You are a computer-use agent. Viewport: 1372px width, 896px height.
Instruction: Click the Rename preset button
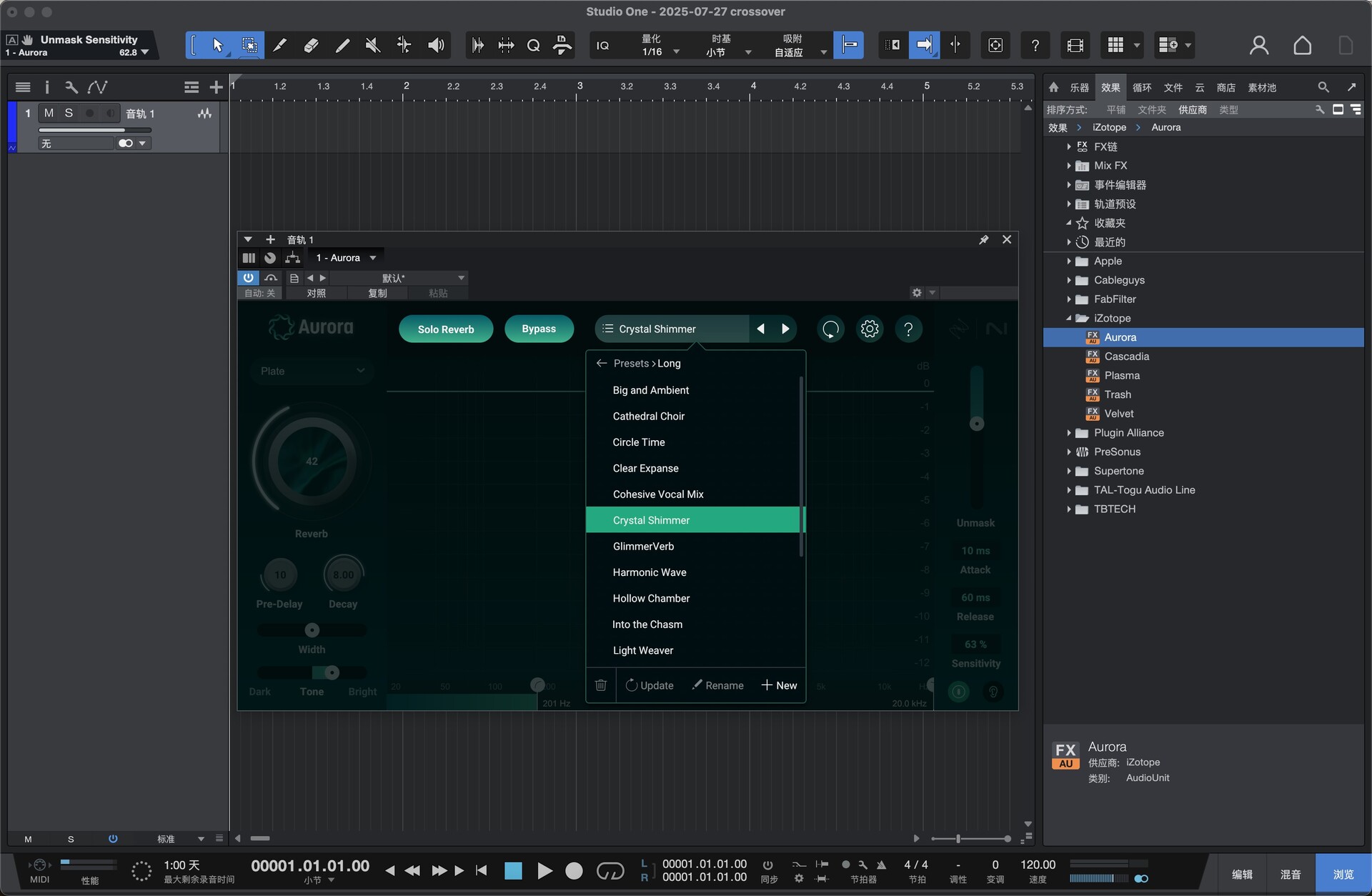pos(717,685)
